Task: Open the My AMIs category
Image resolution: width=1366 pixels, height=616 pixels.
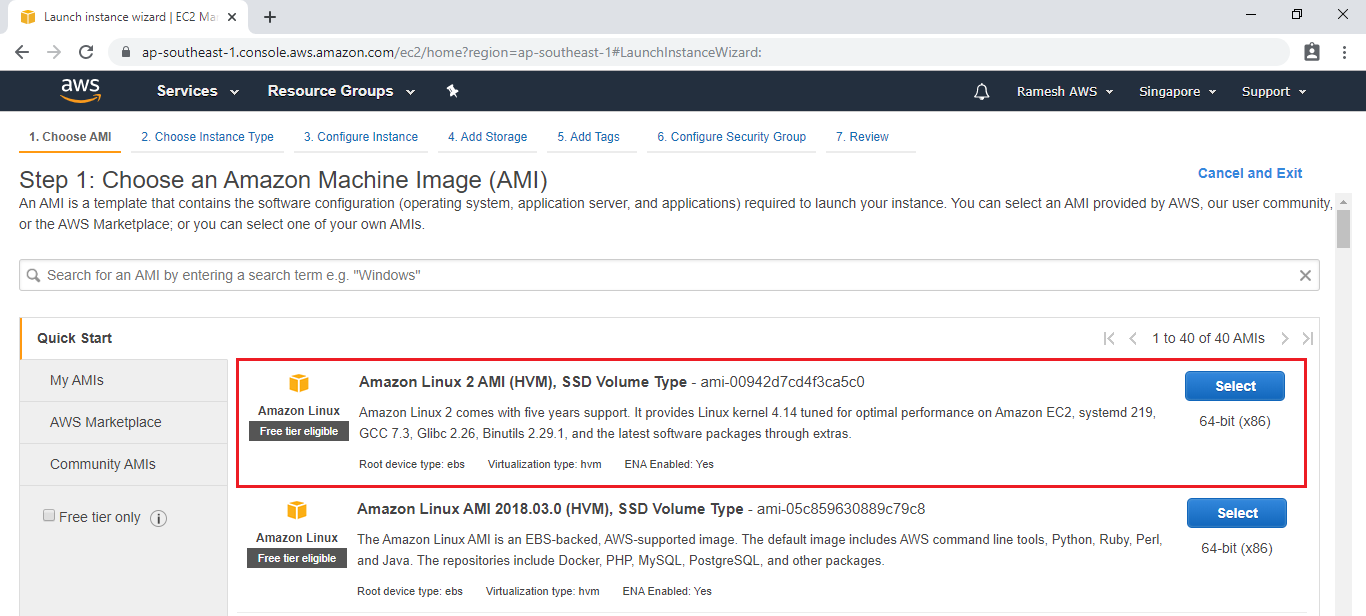Action: pos(124,380)
